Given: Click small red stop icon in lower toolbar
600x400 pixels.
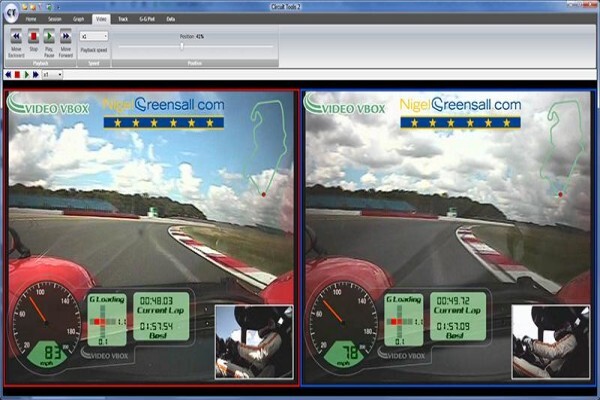Looking at the screenshot, I should point(17,75).
